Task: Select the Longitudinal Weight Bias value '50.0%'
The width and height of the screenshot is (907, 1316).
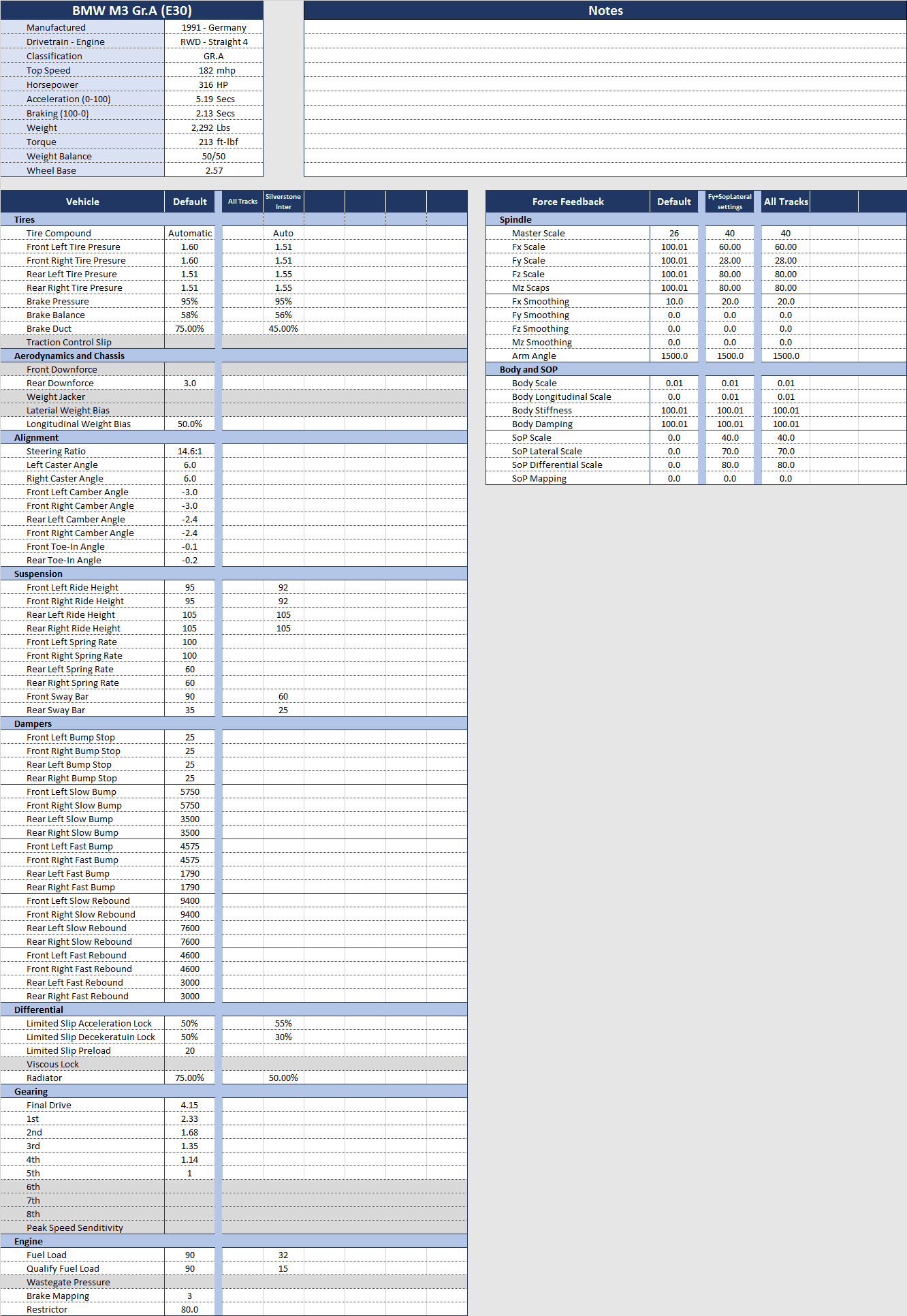Action: (x=190, y=424)
